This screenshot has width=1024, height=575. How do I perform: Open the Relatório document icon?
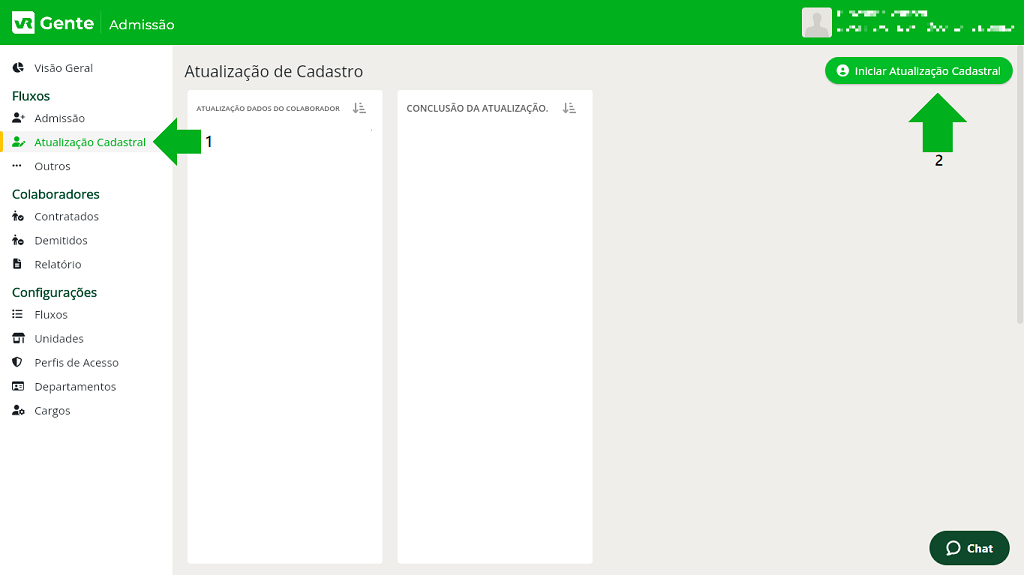point(17,264)
